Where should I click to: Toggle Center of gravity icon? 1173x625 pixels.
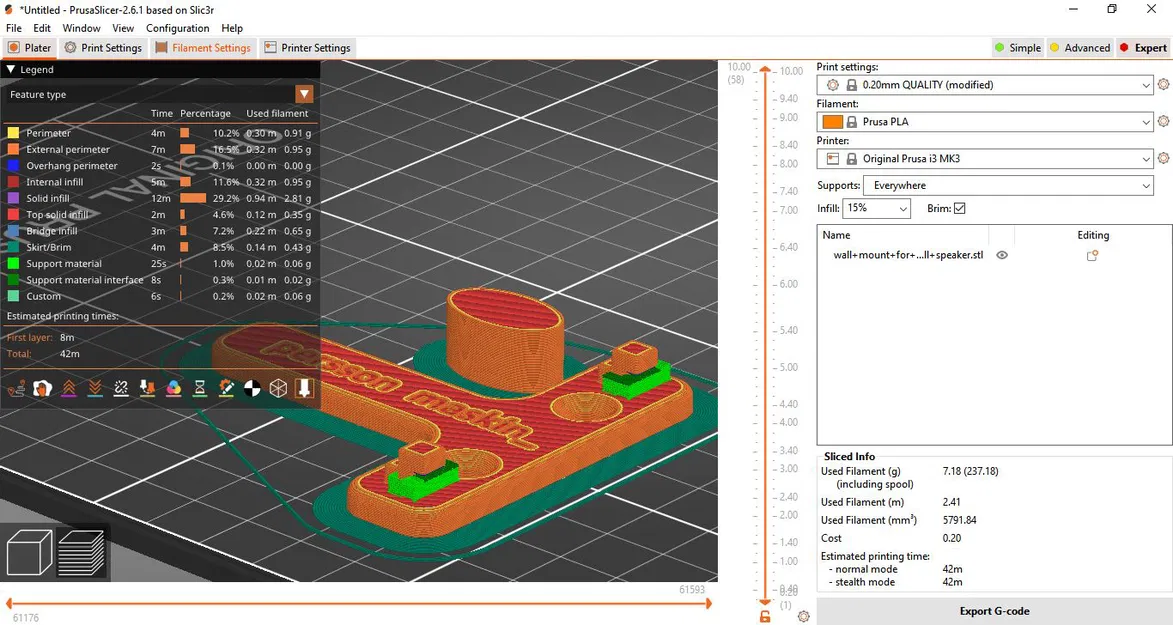(x=252, y=388)
